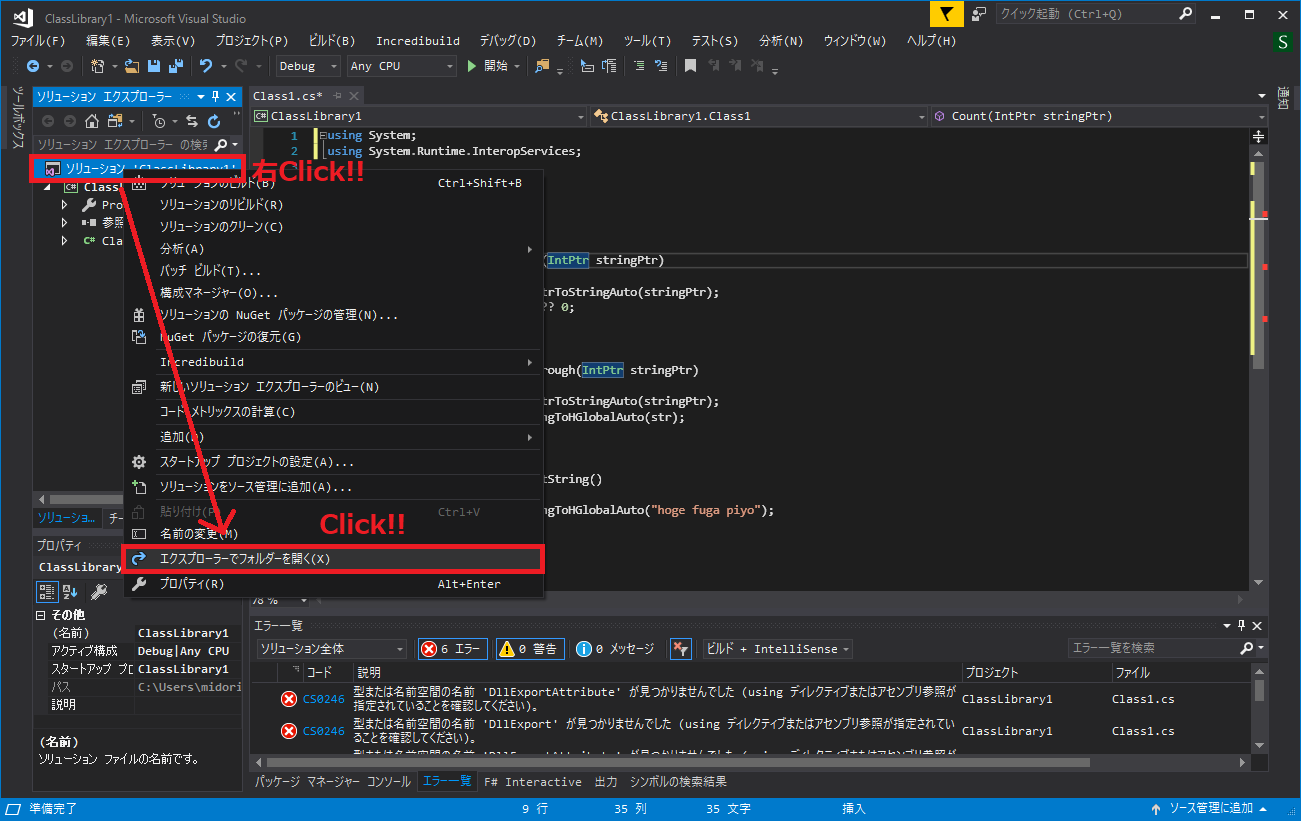Viewport: 1301px width, 821px height.
Task: Pin the Solution Explorer panel
Action: 215,96
